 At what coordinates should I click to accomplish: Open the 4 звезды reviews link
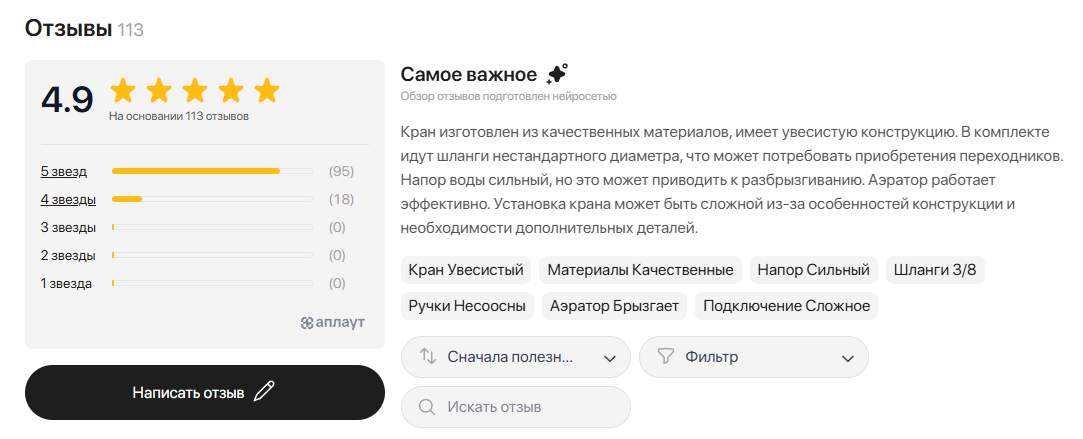point(68,199)
